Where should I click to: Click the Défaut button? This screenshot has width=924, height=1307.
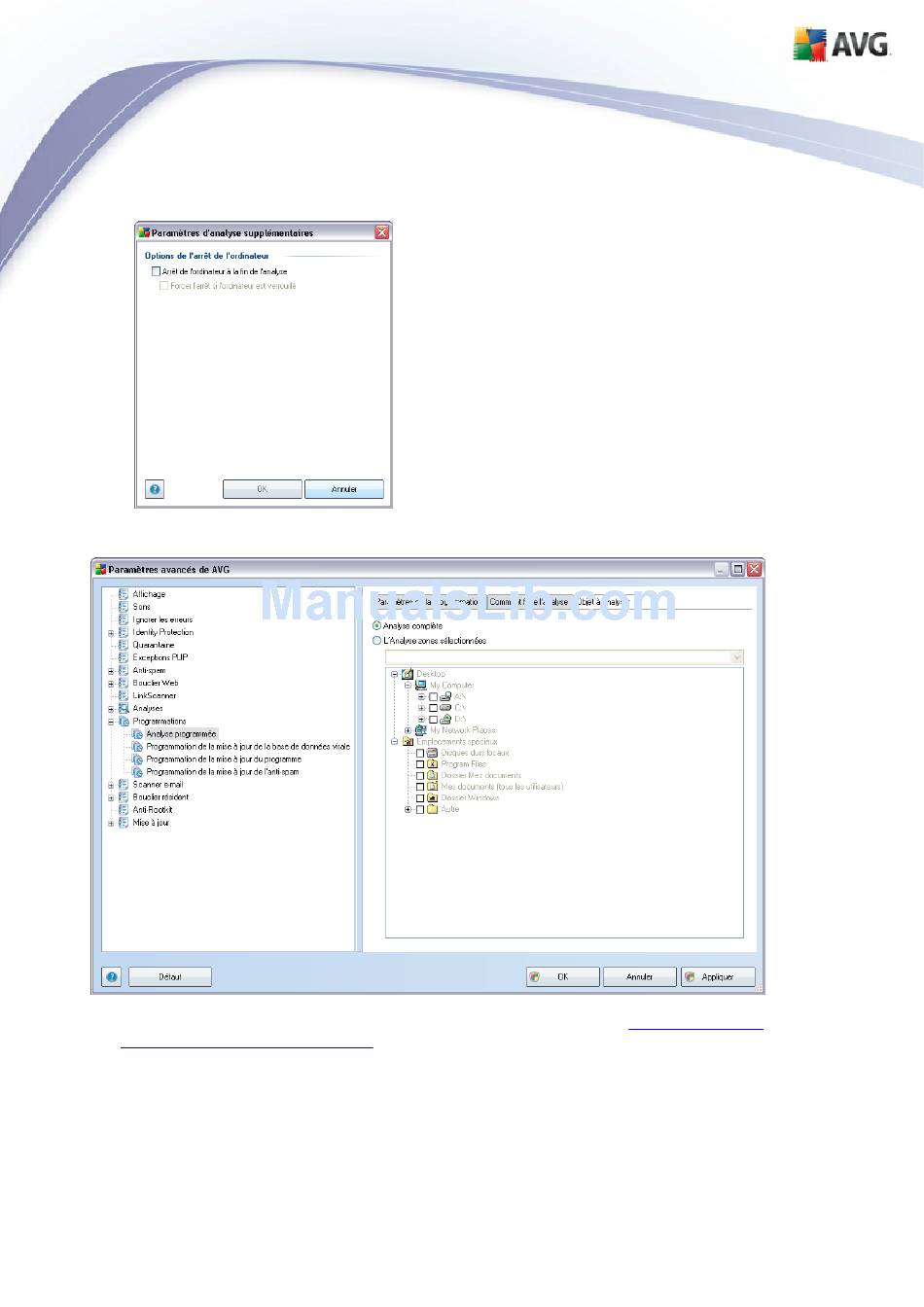point(170,977)
